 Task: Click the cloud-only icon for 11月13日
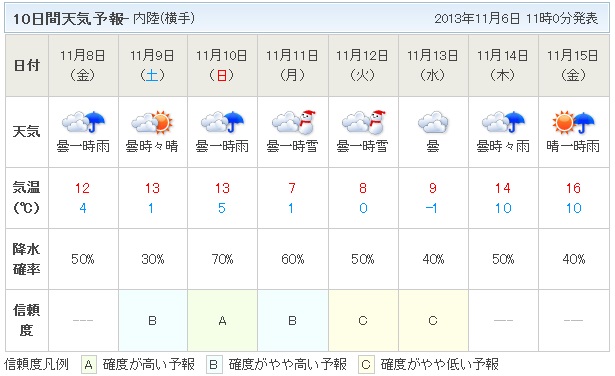tap(433, 122)
